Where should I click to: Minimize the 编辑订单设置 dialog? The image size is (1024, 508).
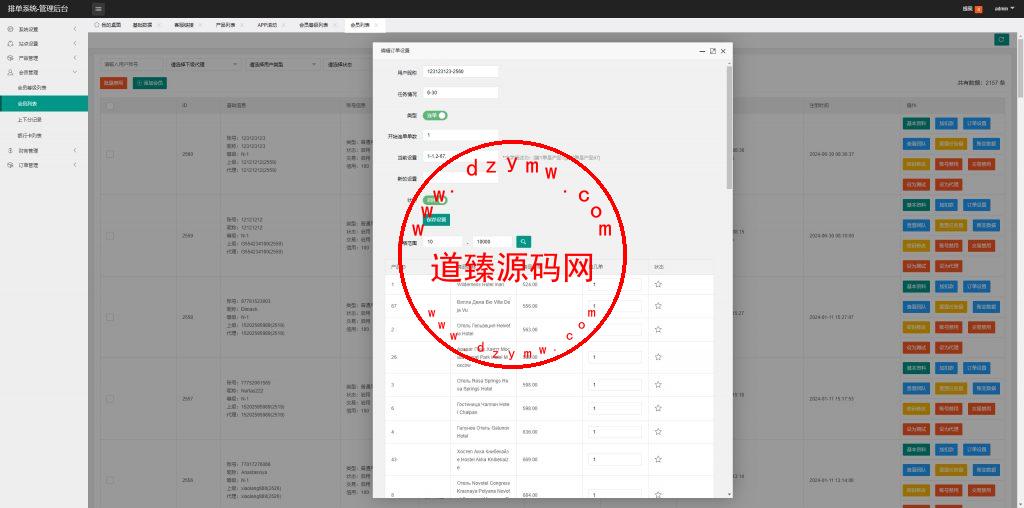pos(702,50)
